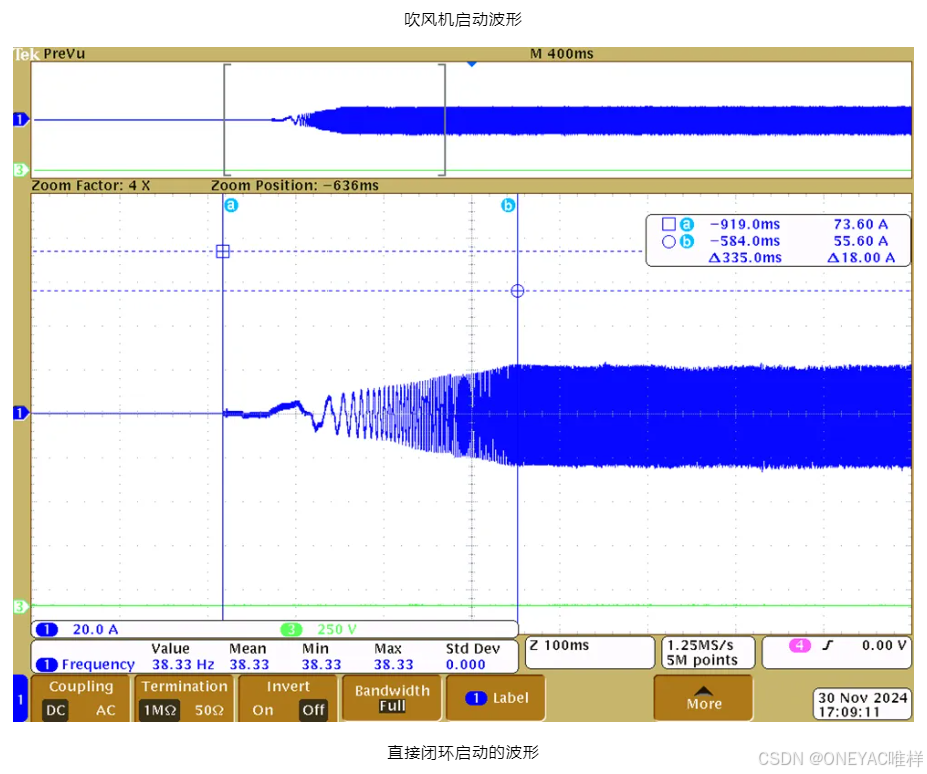Click the 55.60 A cursor value
927x774 pixels.
[861, 241]
